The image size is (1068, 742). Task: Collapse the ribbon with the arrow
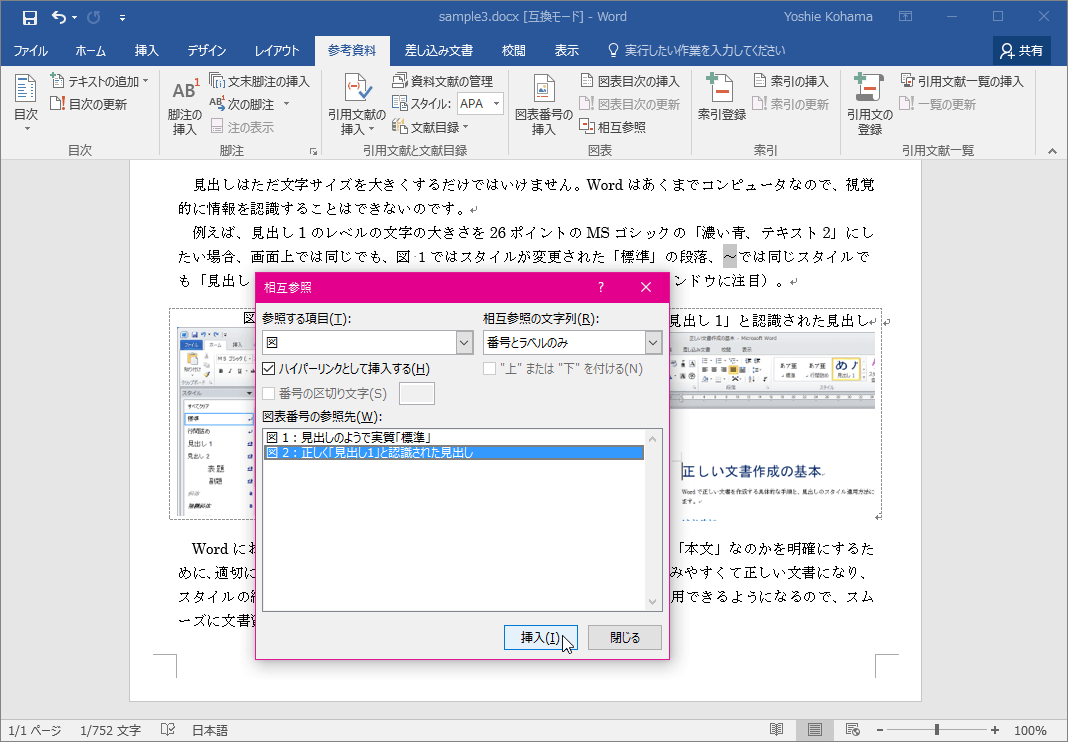click(1052, 151)
